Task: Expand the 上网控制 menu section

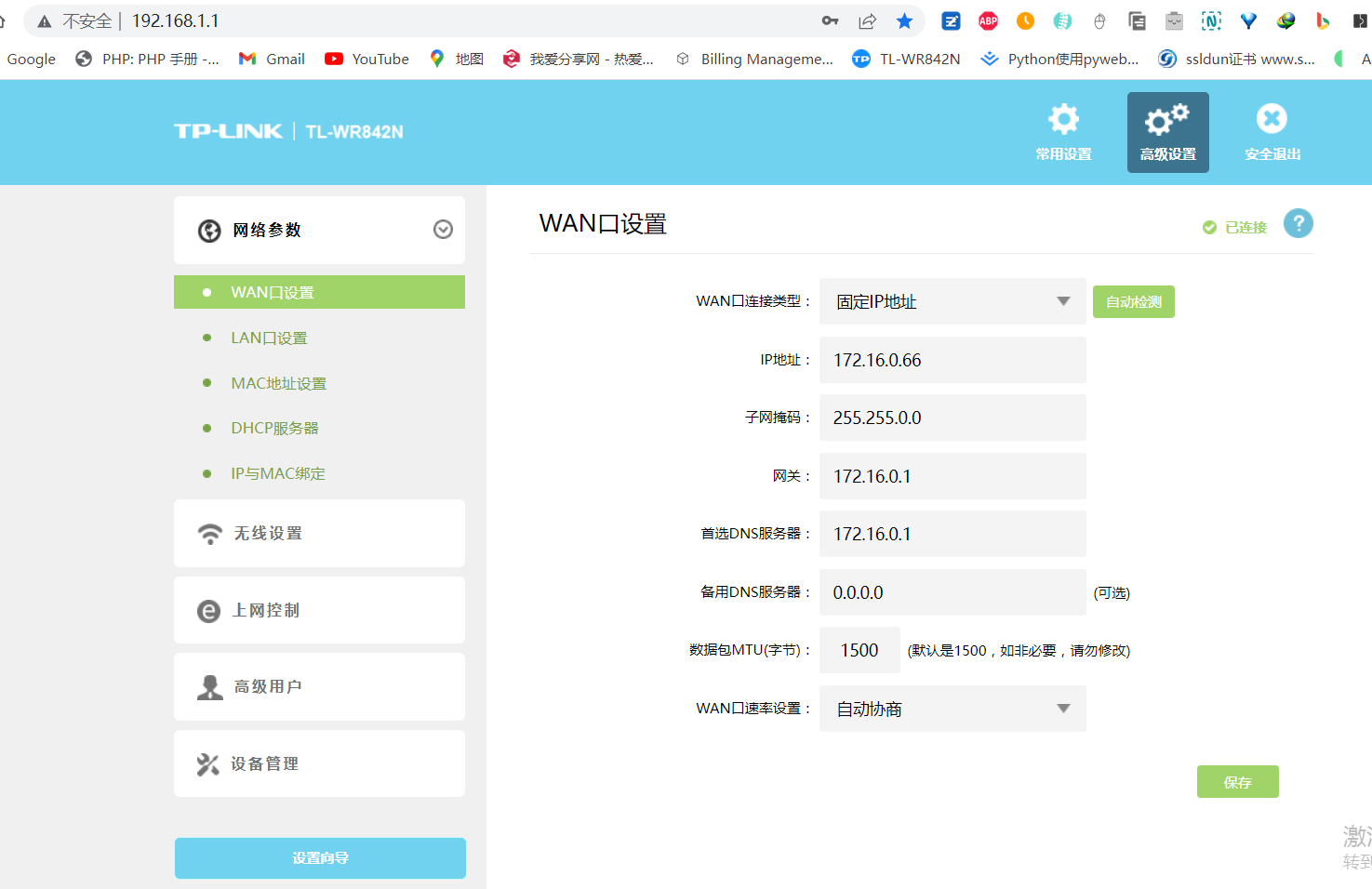Action: tap(319, 610)
